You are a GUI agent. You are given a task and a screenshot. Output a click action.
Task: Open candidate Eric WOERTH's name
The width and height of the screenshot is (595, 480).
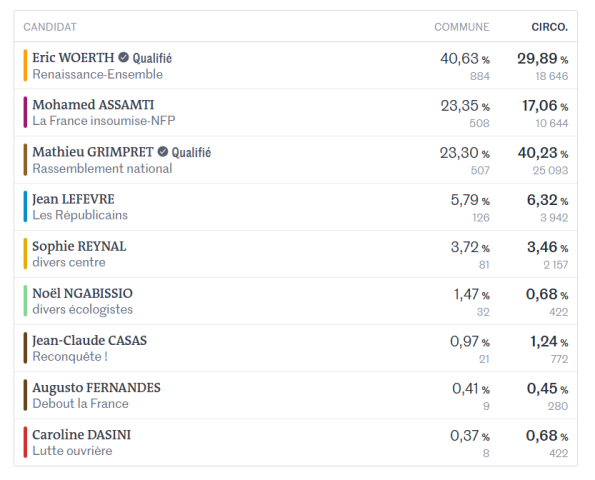click(x=73, y=58)
